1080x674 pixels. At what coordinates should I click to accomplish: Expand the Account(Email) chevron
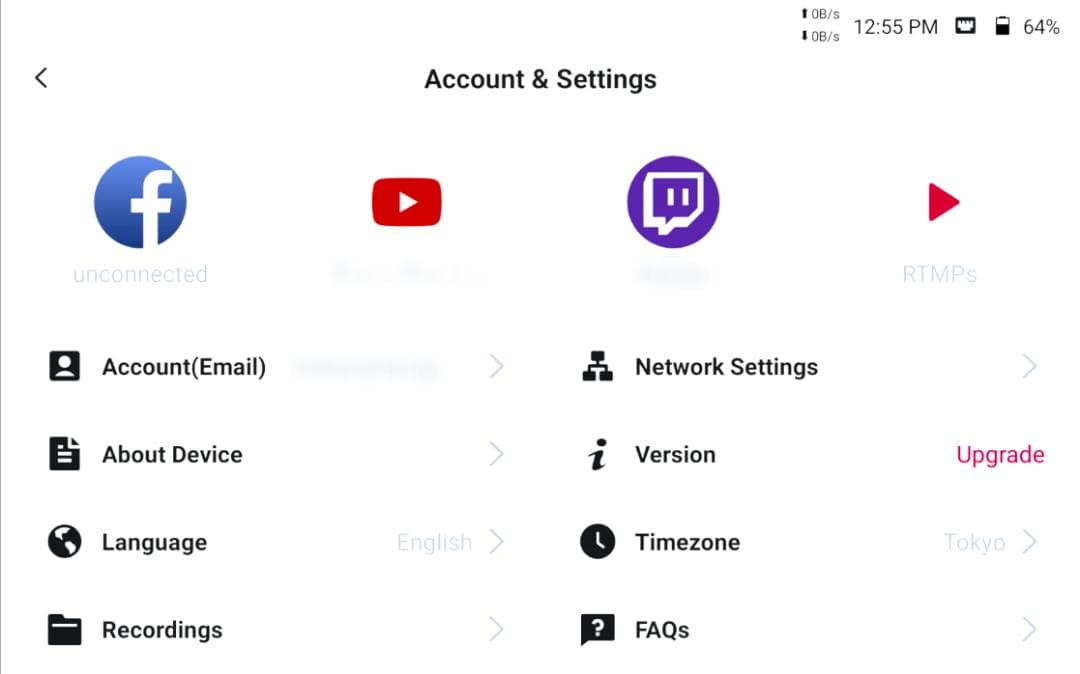coord(496,367)
